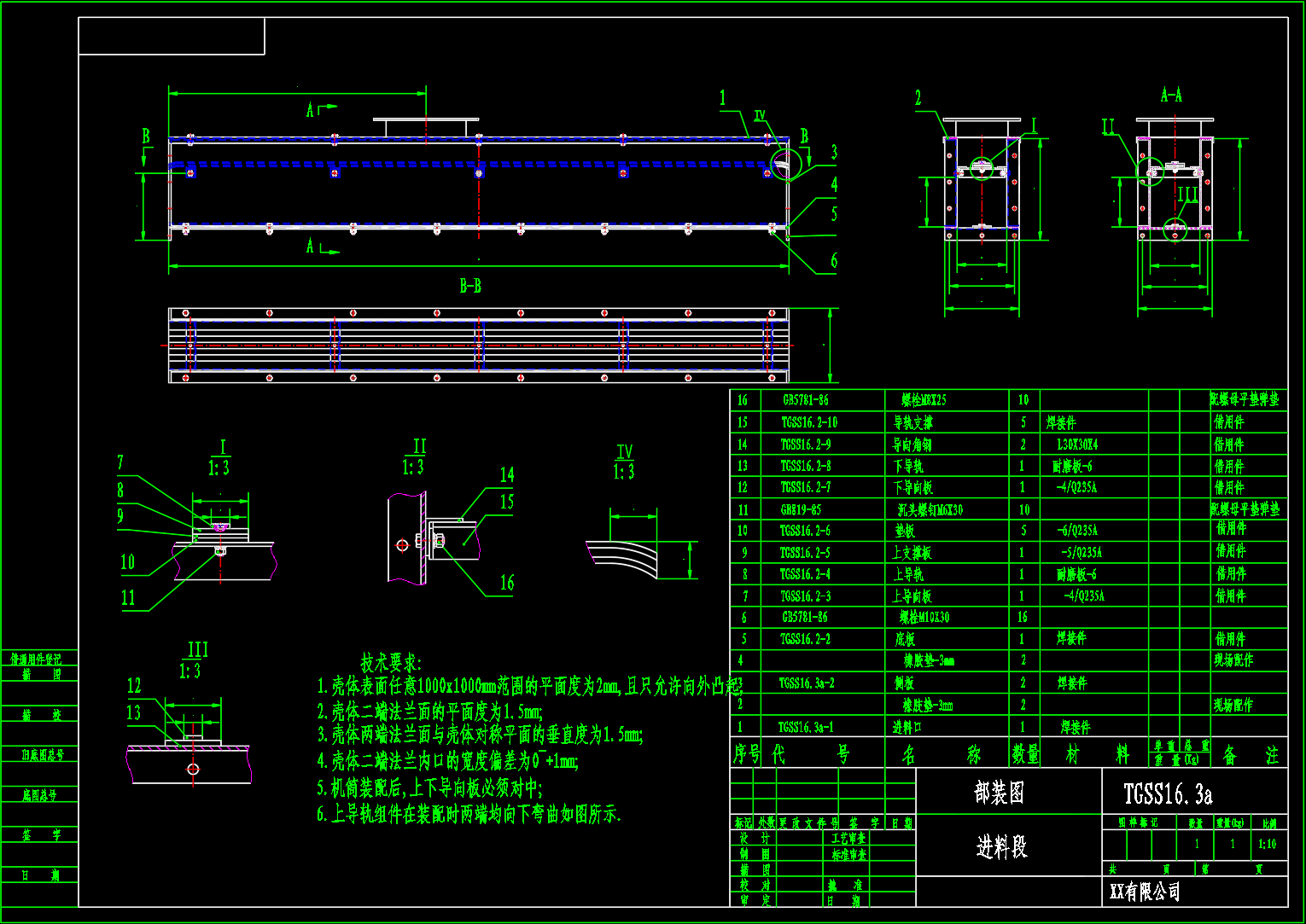Viewport: 1306px width, 924px height.
Task: Select L30X30X4 material cell in parts list
Action: click(1077, 445)
